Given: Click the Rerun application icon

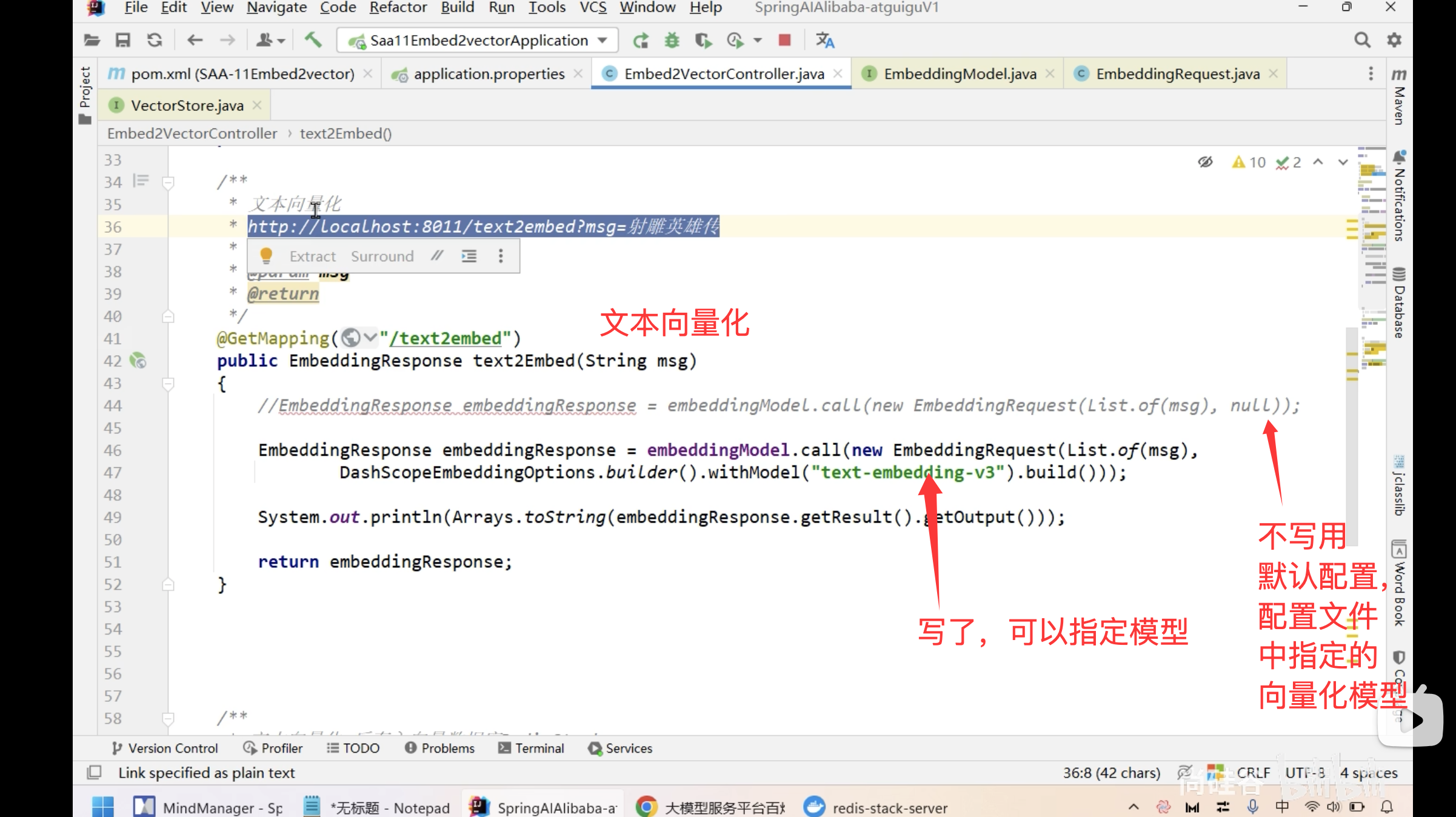Looking at the screenshot, I should click(x=640, y=40).
